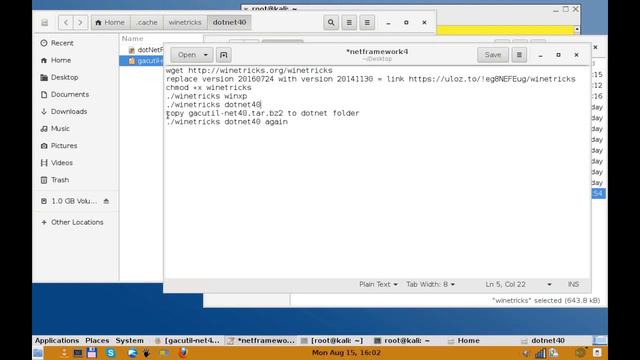Click .cache breadcrumb in path bar

[147, 22]
